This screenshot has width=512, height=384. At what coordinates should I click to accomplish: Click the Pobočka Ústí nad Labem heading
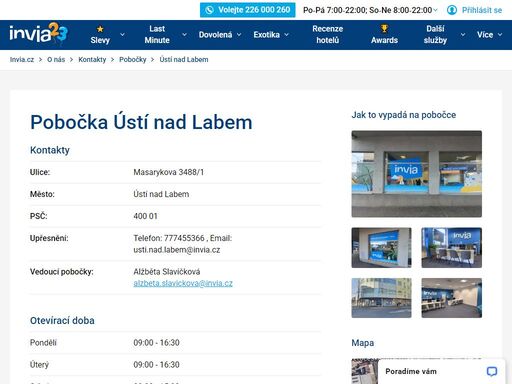141,122
